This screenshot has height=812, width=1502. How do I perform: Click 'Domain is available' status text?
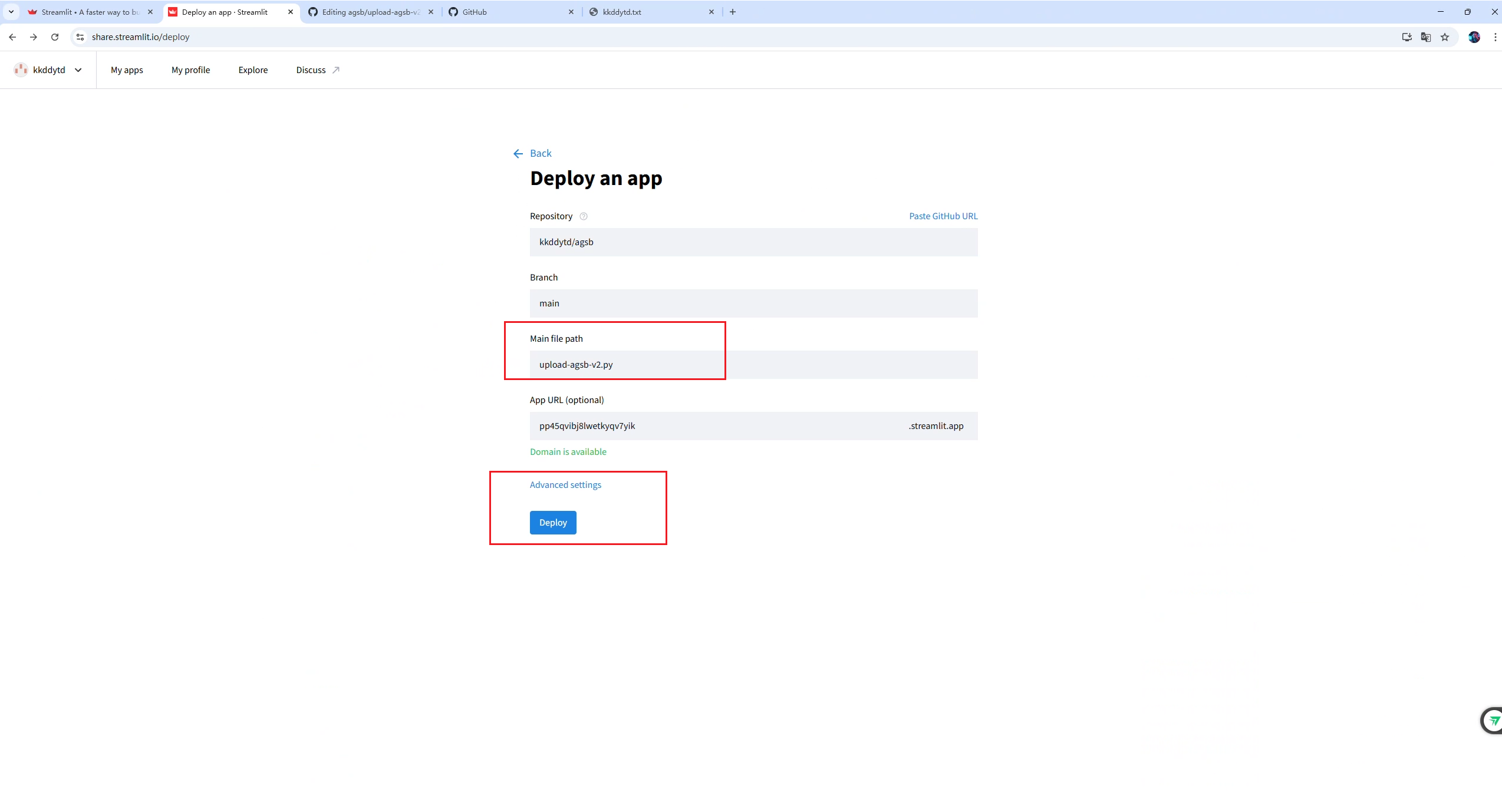tap(568, 452)
